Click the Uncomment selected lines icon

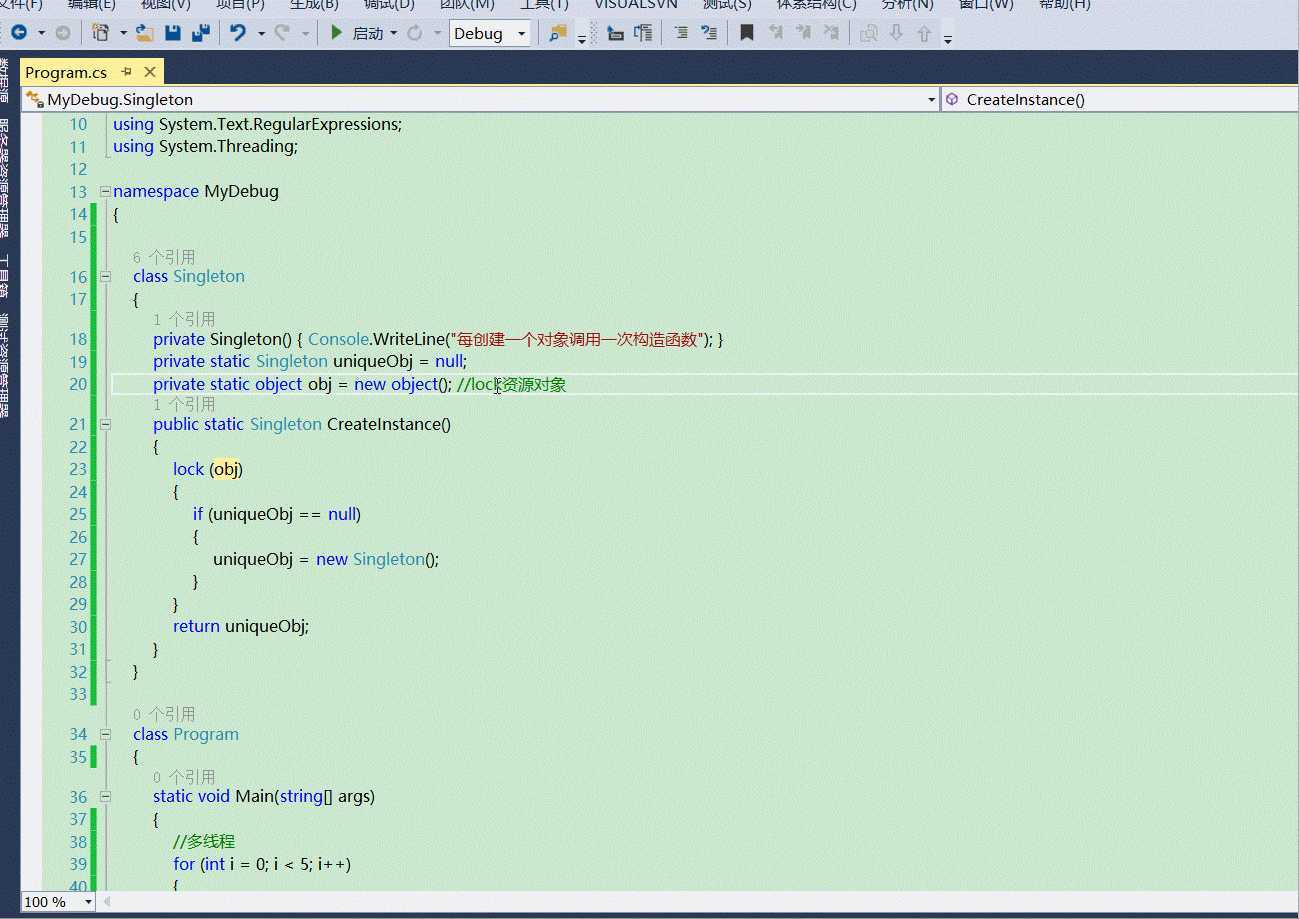point(709,33)
